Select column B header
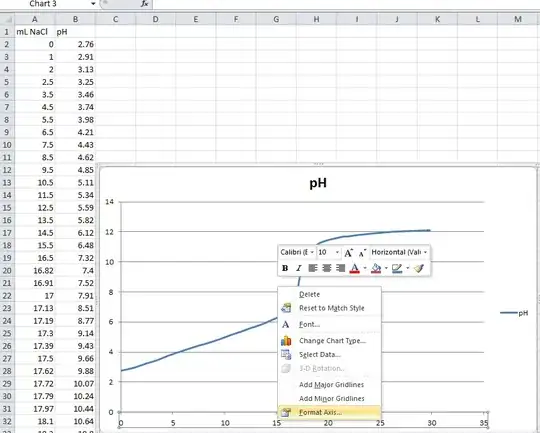 tap(75, 19)
